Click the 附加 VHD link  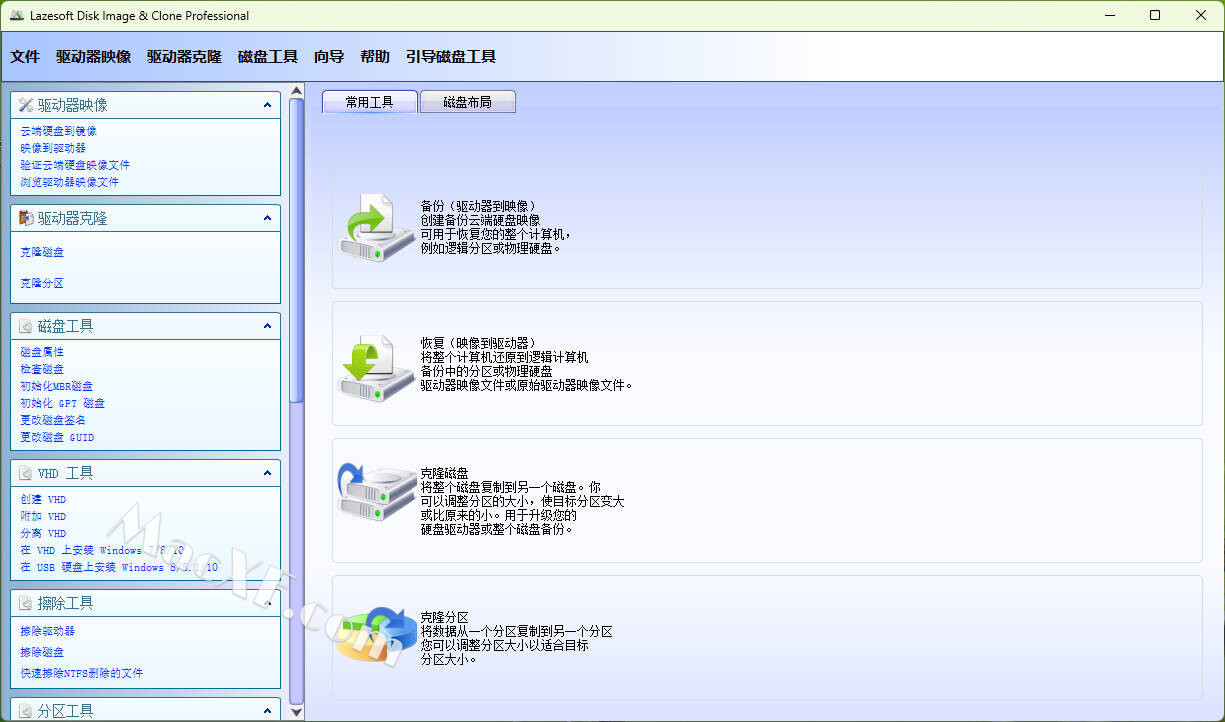(43, 516)
